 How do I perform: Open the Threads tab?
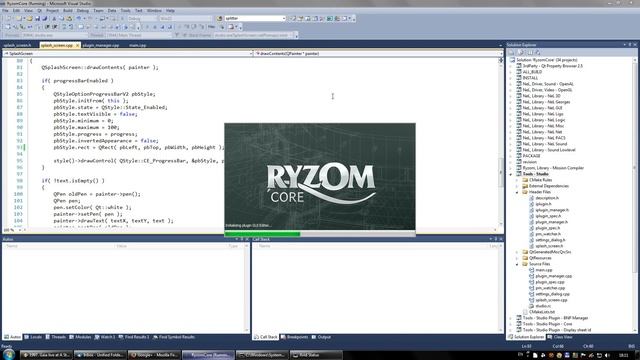coord(56,337)
